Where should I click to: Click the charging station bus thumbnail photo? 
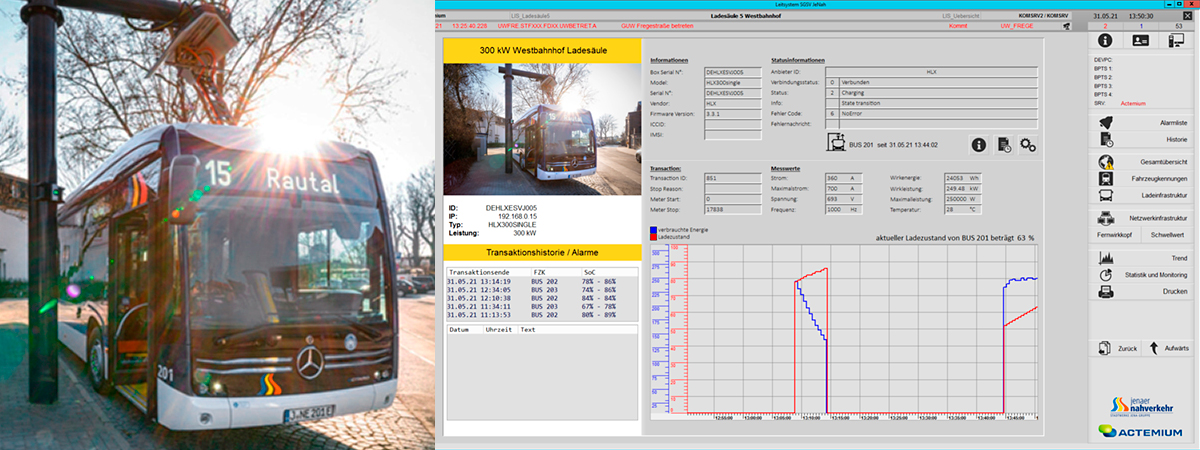(540, 129)
